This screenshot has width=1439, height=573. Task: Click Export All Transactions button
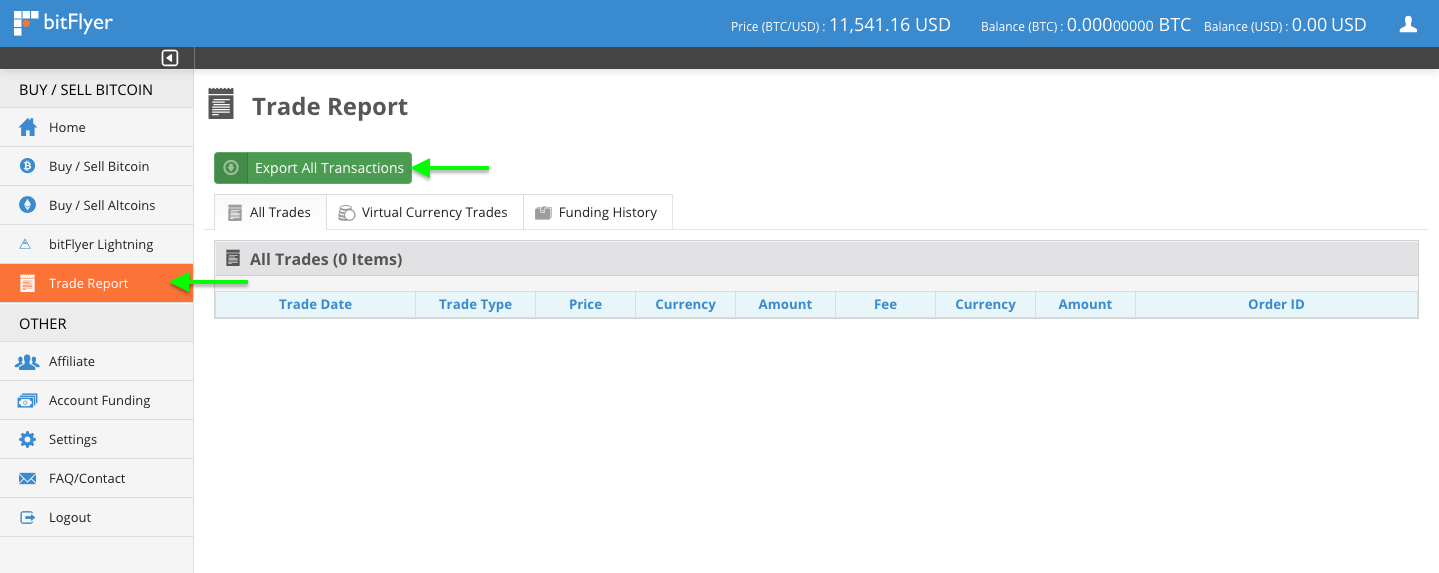coord(313,168)
